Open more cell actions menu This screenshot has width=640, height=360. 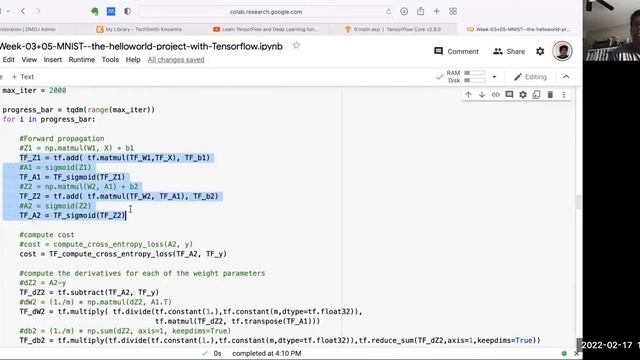(564, 95)
